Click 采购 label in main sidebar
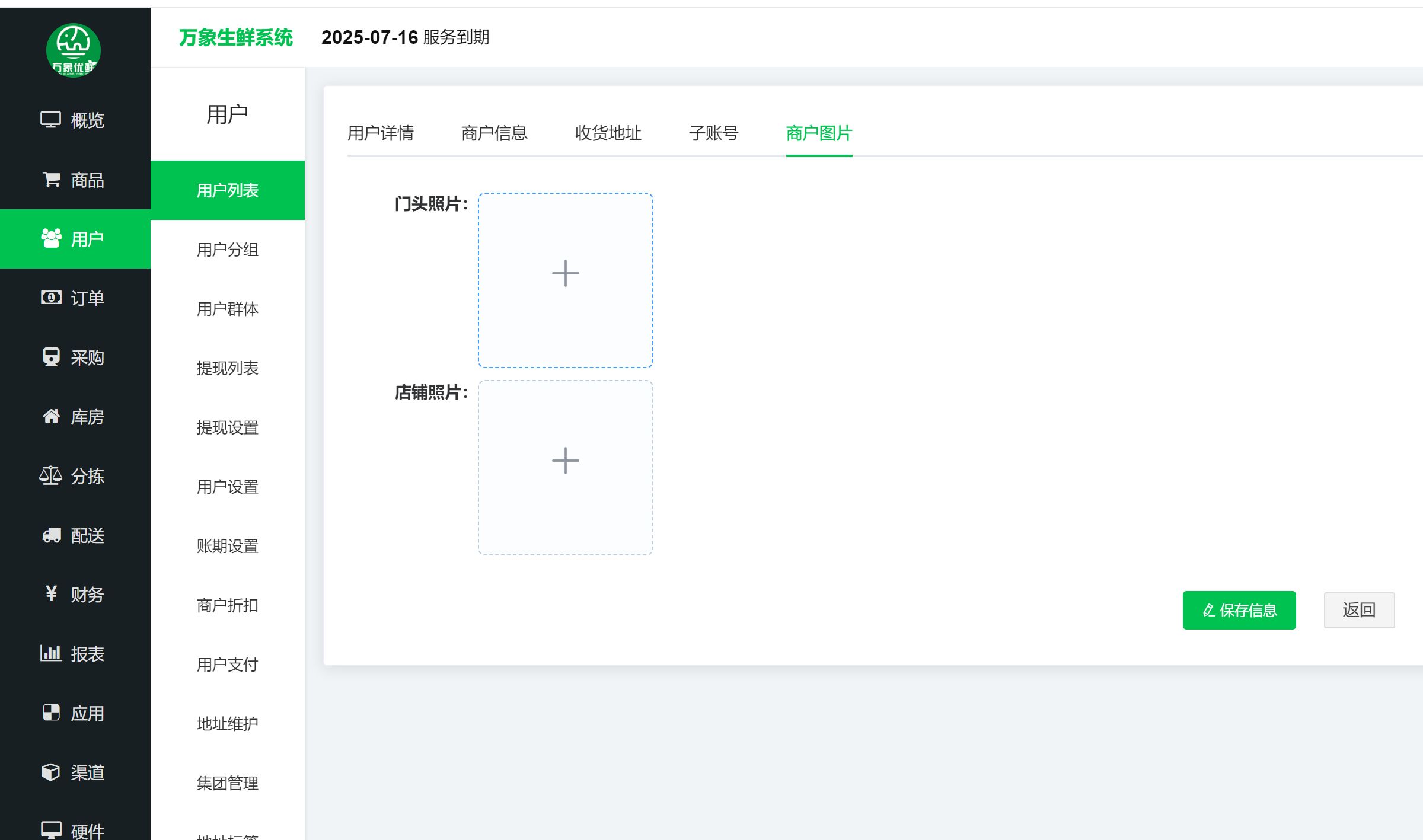Viewport: 1423px width, 840px height. 88,357
